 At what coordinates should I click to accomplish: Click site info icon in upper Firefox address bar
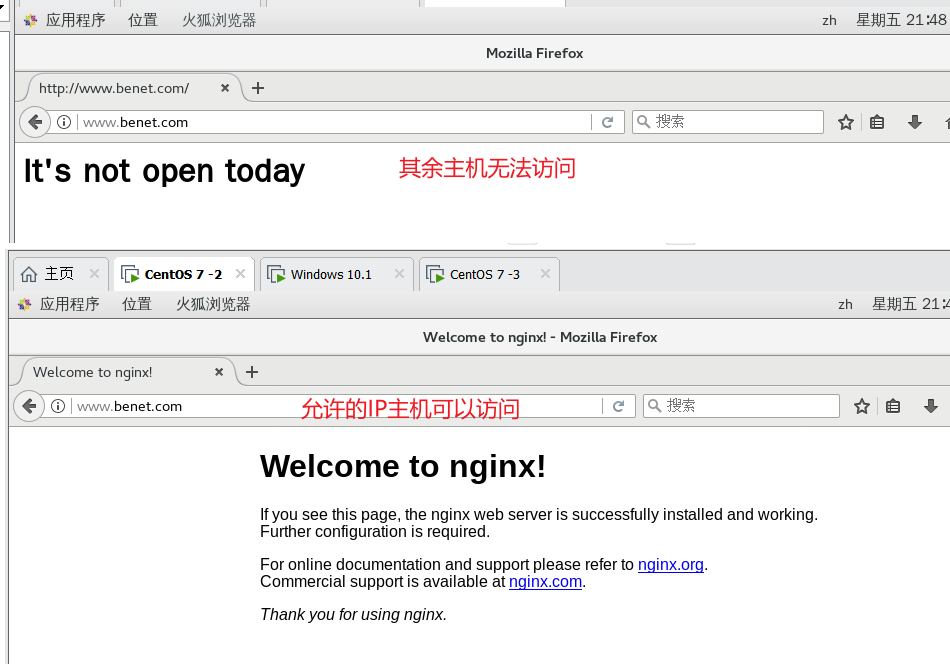click(x=64, y=122)
